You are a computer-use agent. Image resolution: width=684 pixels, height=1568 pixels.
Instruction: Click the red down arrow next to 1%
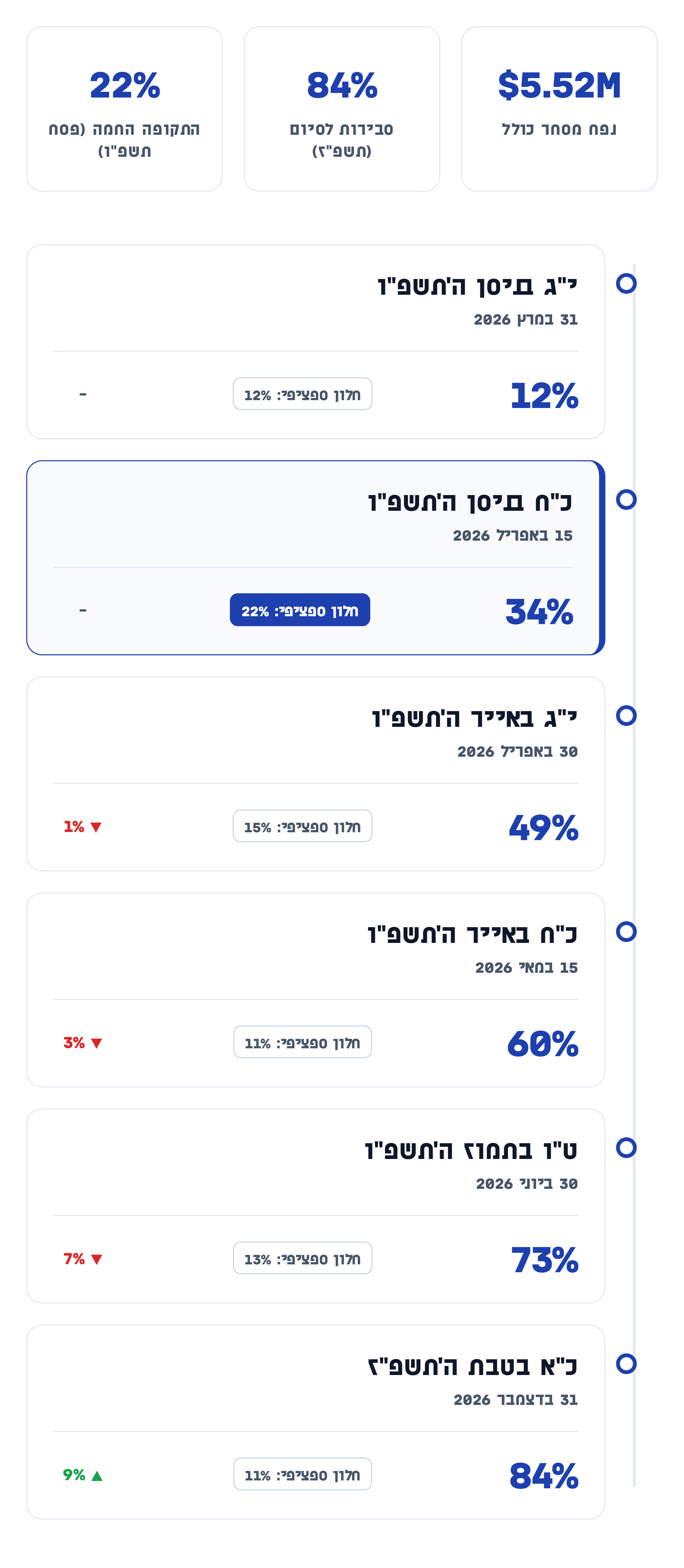tap(96, 827)
